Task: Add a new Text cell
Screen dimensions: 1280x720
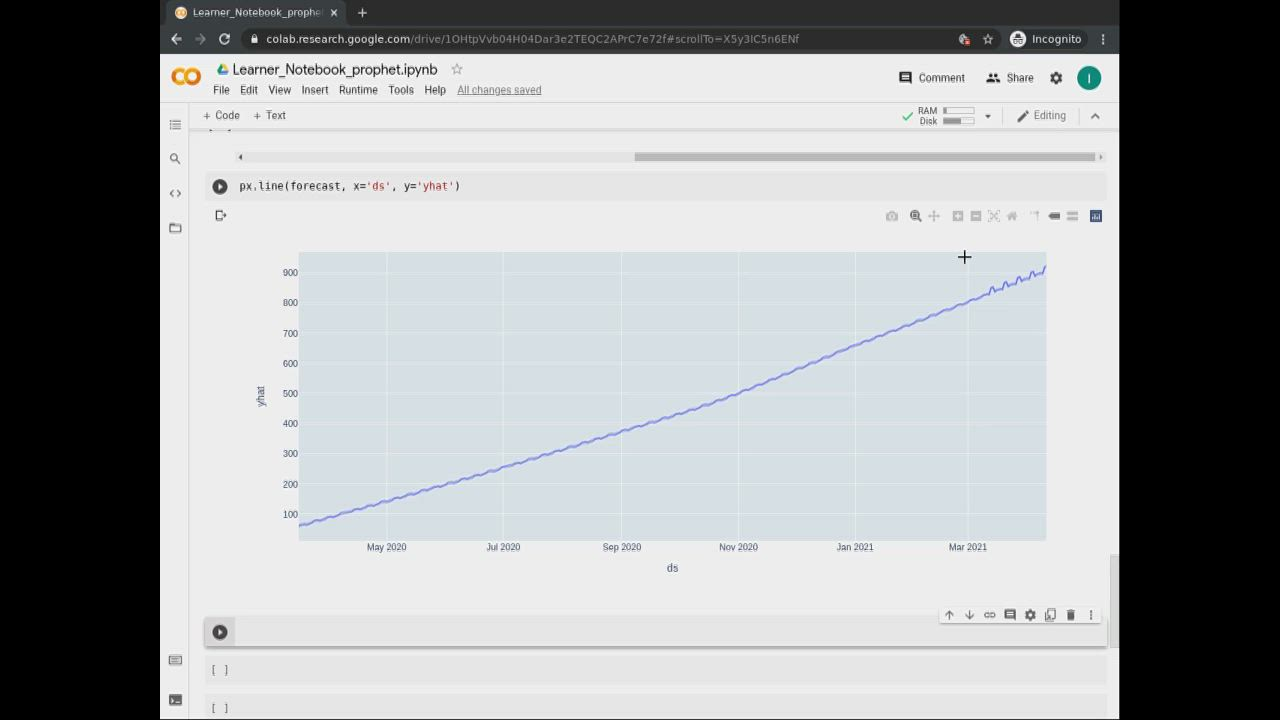Action: [270, 116]
